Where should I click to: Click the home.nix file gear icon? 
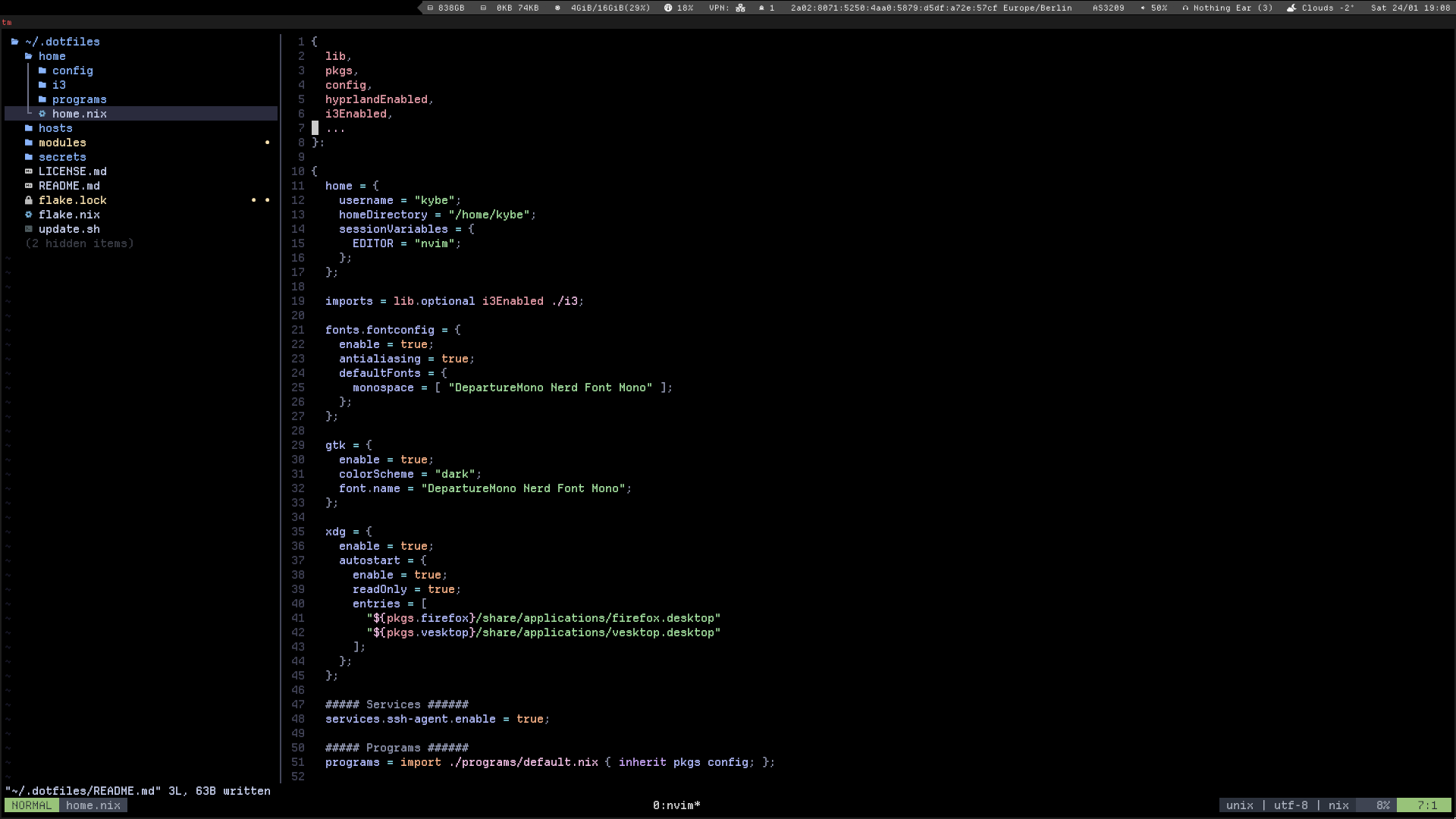coord(42,114)
